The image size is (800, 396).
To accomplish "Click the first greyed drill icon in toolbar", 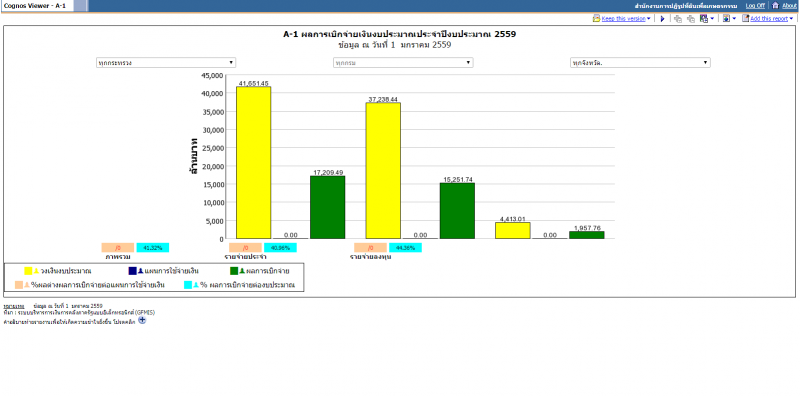I will click(x=678, y=19).
